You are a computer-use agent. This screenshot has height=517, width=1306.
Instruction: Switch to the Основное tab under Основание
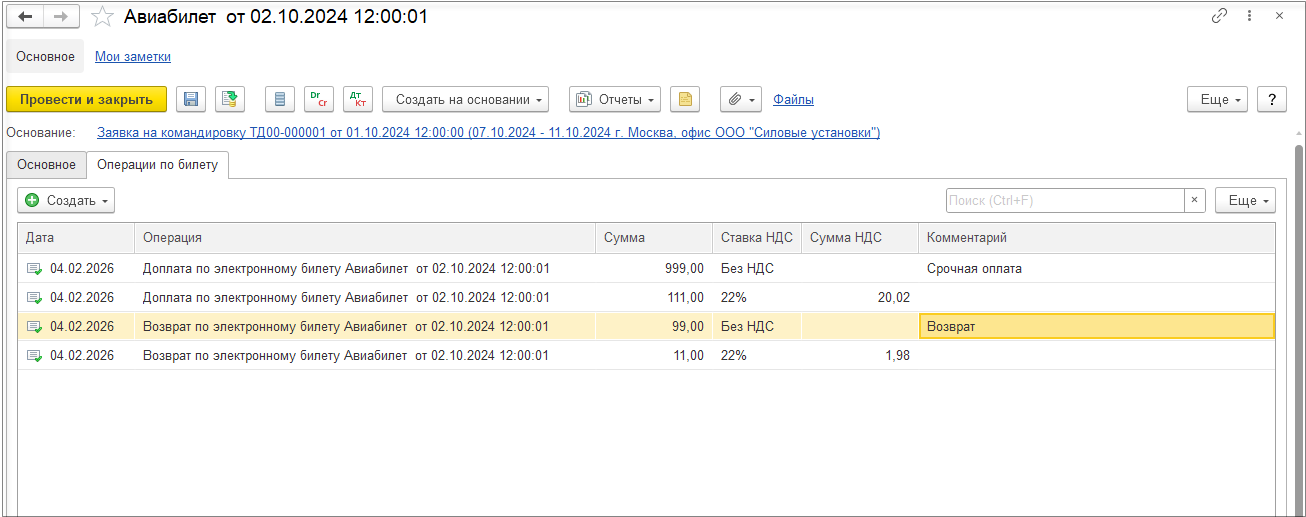(46, 165)
